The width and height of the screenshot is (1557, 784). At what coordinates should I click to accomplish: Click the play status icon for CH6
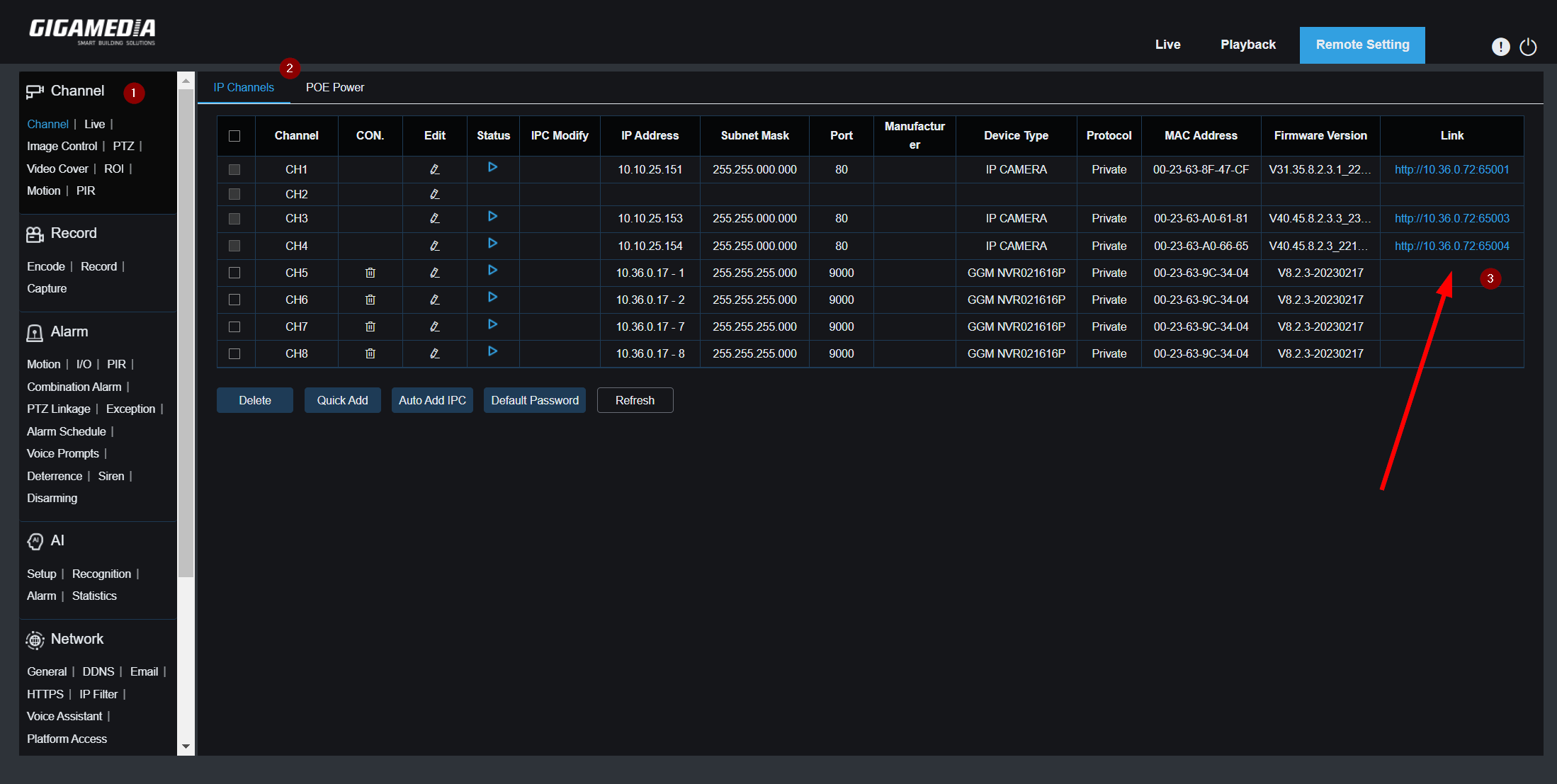pyautogui.click(x=492, y=297)
